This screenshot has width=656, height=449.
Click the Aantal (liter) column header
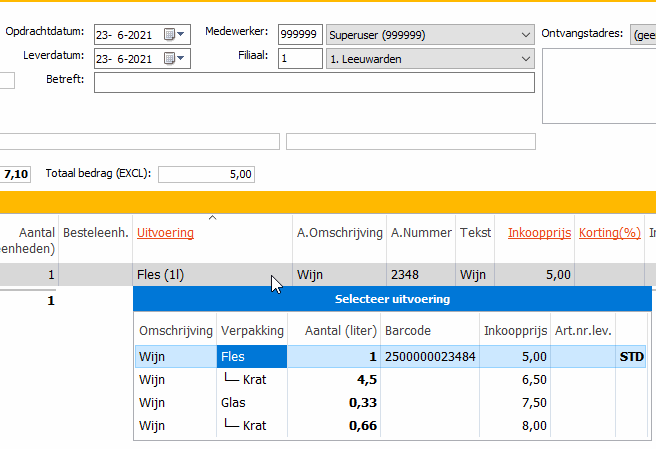coord(341,331)
